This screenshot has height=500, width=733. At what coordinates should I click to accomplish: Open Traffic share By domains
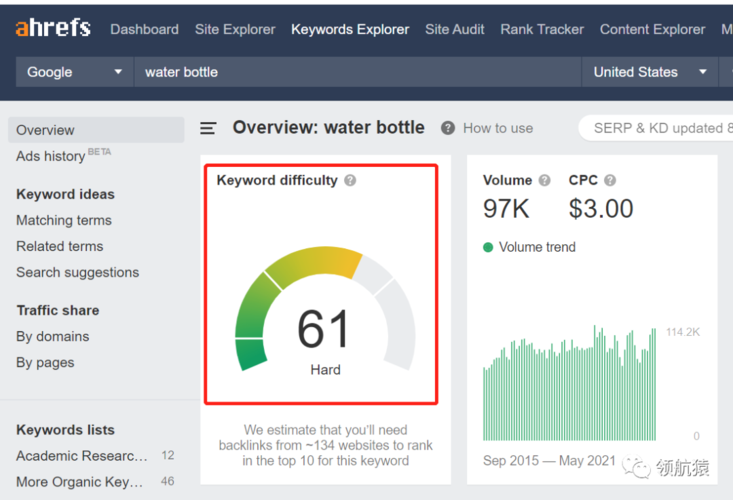[x=53, y=336]
